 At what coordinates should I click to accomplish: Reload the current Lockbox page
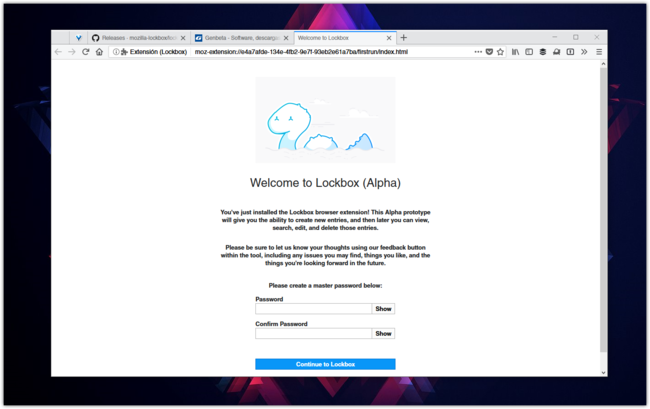pos(85,52)
